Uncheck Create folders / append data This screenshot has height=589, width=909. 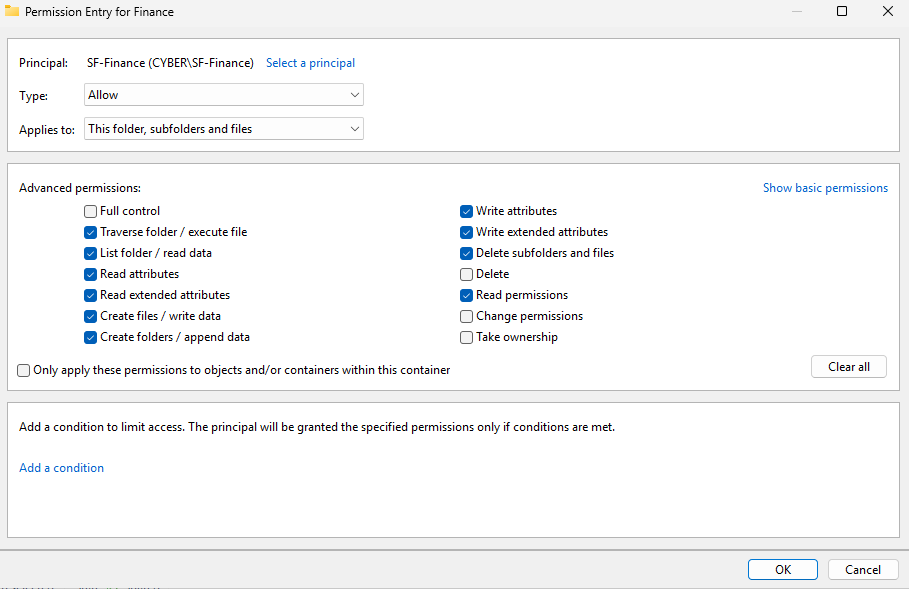tap(91, 337)
